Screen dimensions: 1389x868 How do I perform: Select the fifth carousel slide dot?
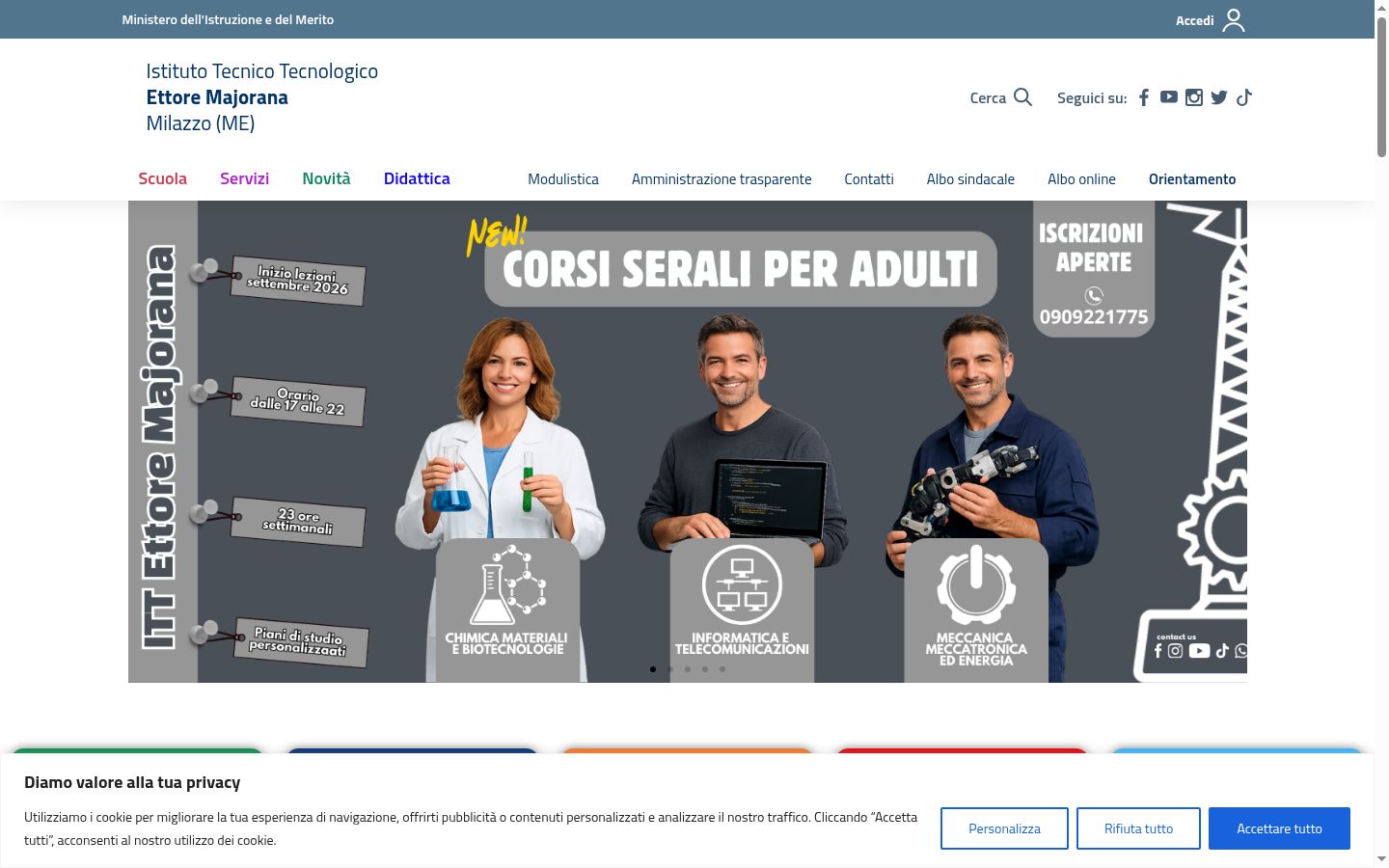722,669
